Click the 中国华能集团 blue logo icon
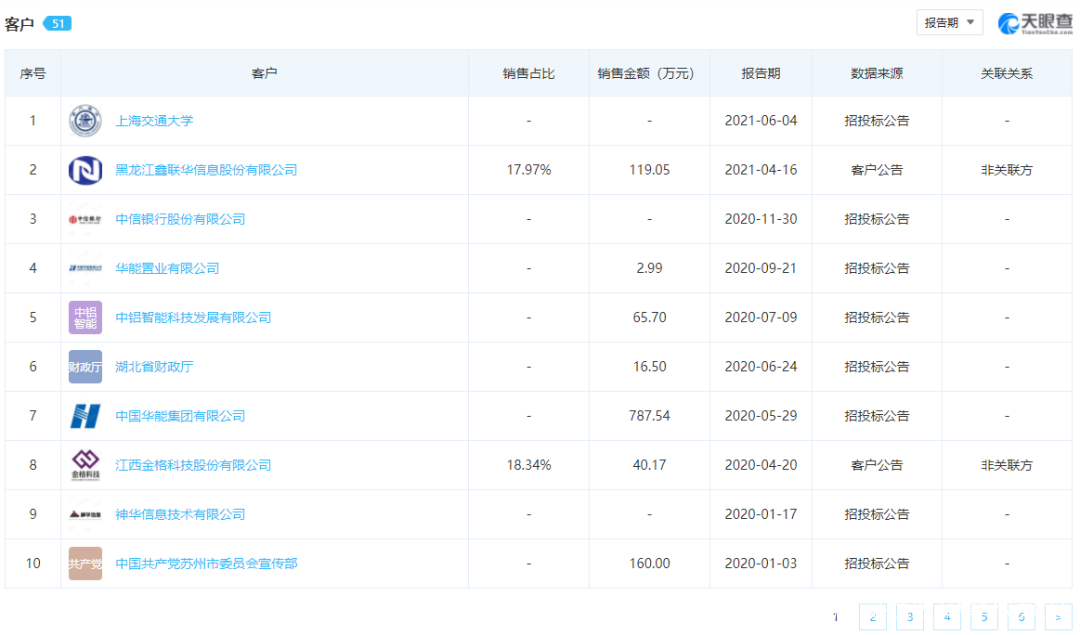The height and width of the screenshot is (635, 1080). pos(85,416)
